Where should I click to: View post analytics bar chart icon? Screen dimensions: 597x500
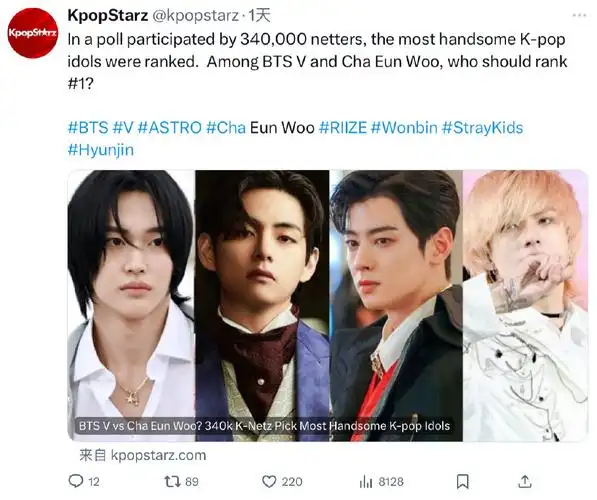pyautogui.click(x=366, y=482)
